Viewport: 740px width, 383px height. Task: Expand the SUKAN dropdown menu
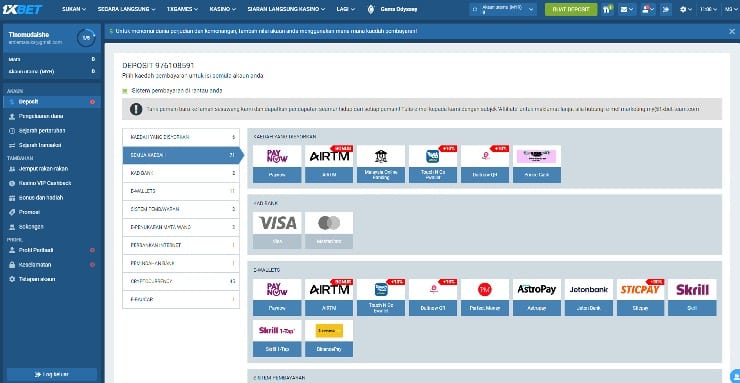(x=74, y=9)
